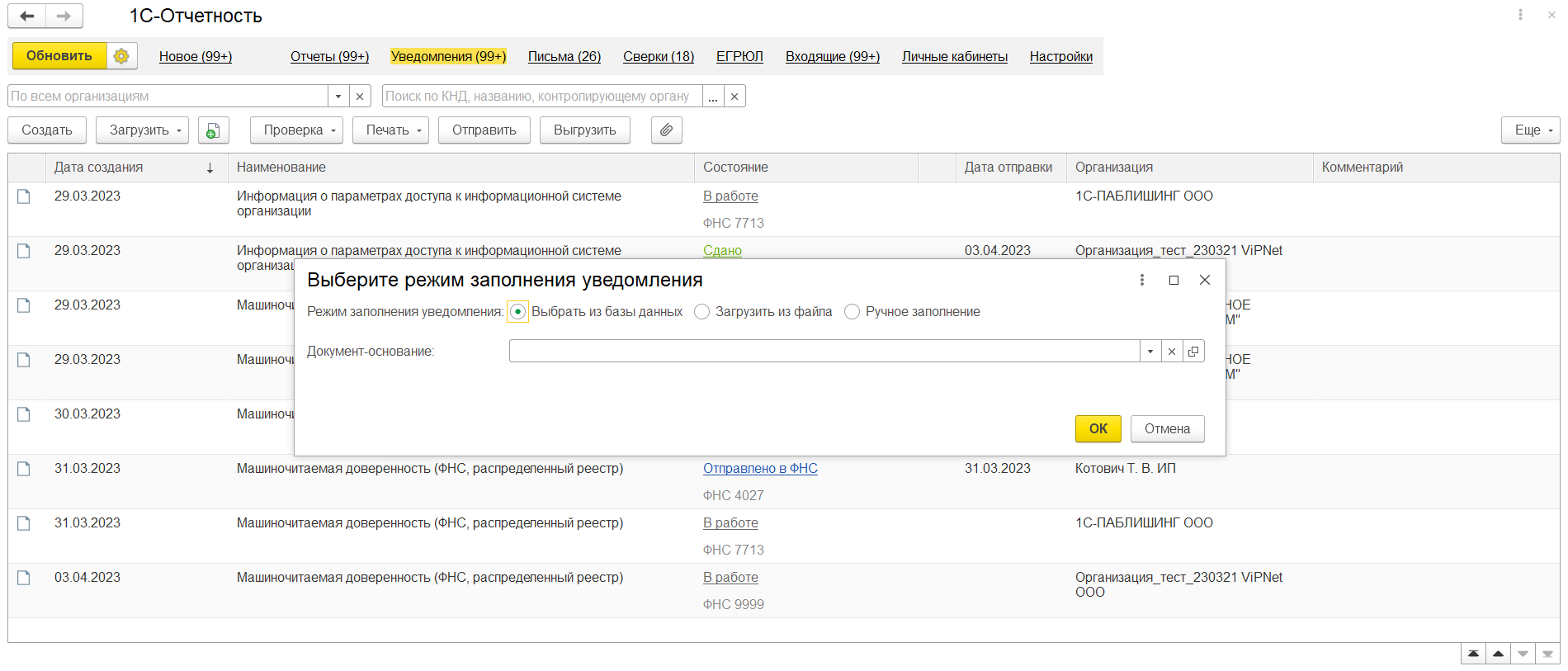
Task: Open the document-basis selection form icon
Action: coord(1193,352)
